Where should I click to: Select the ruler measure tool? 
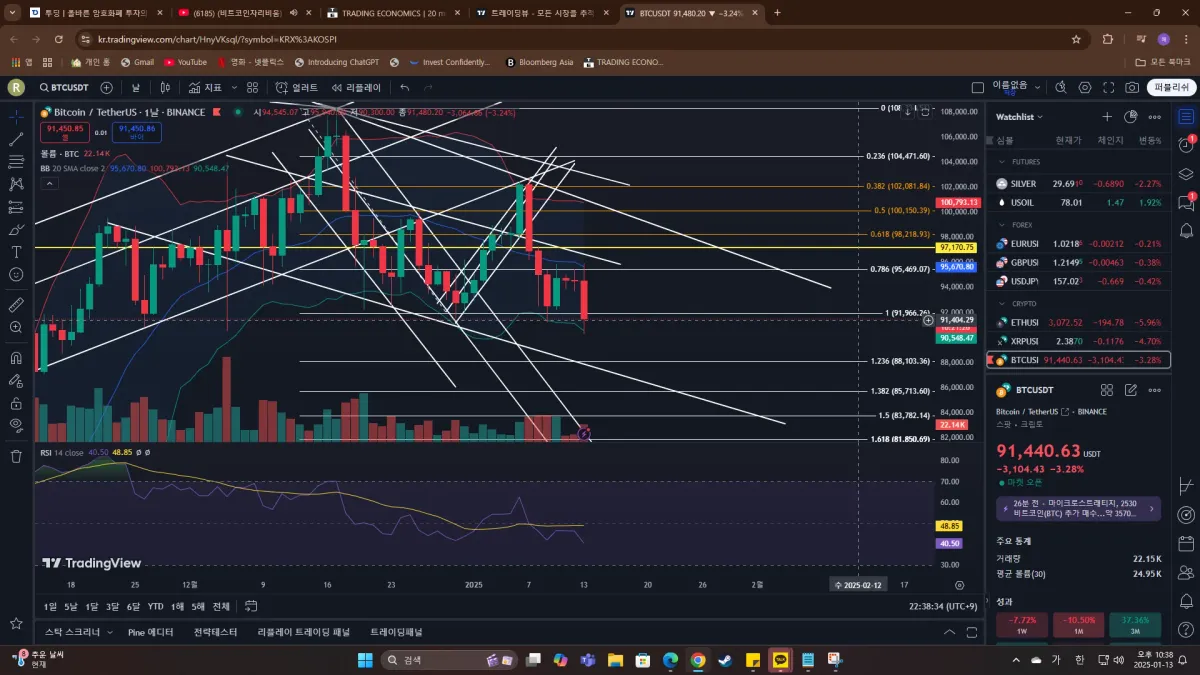(16, 304)
